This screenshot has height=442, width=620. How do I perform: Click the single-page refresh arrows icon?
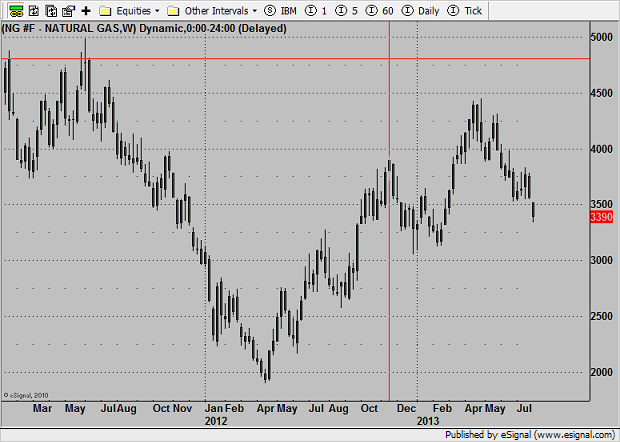coord(34,11)
